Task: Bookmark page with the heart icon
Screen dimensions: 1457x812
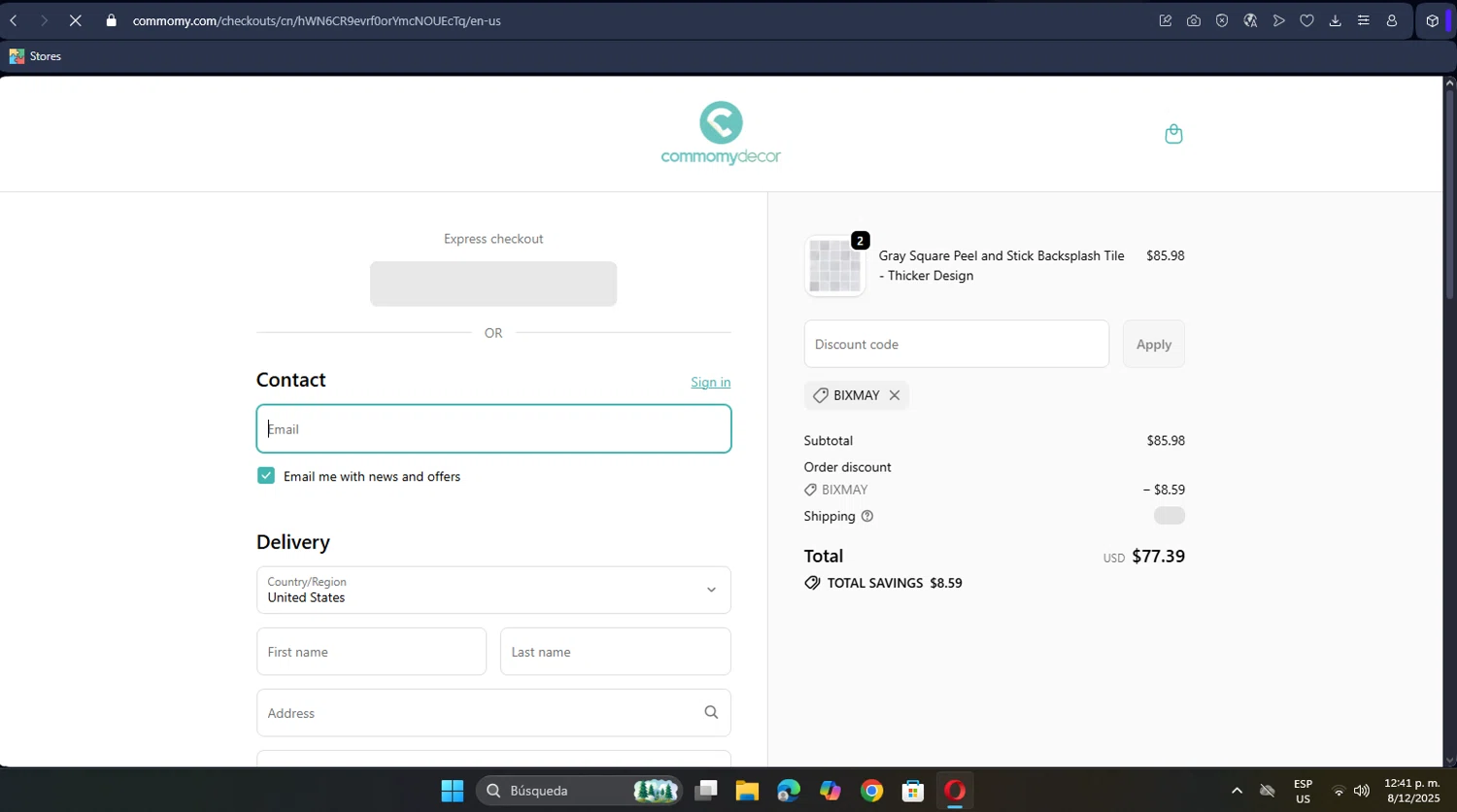Action: [x=1307, y=20]
